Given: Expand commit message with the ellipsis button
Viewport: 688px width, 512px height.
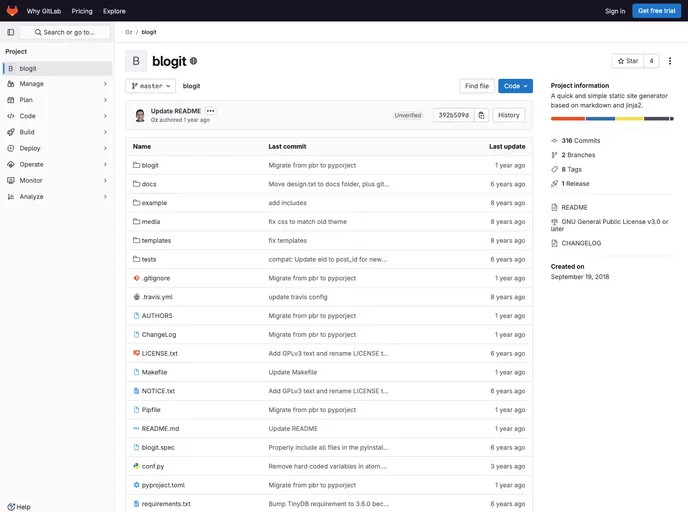Looking at the screenshot, I should pos(210,111).
